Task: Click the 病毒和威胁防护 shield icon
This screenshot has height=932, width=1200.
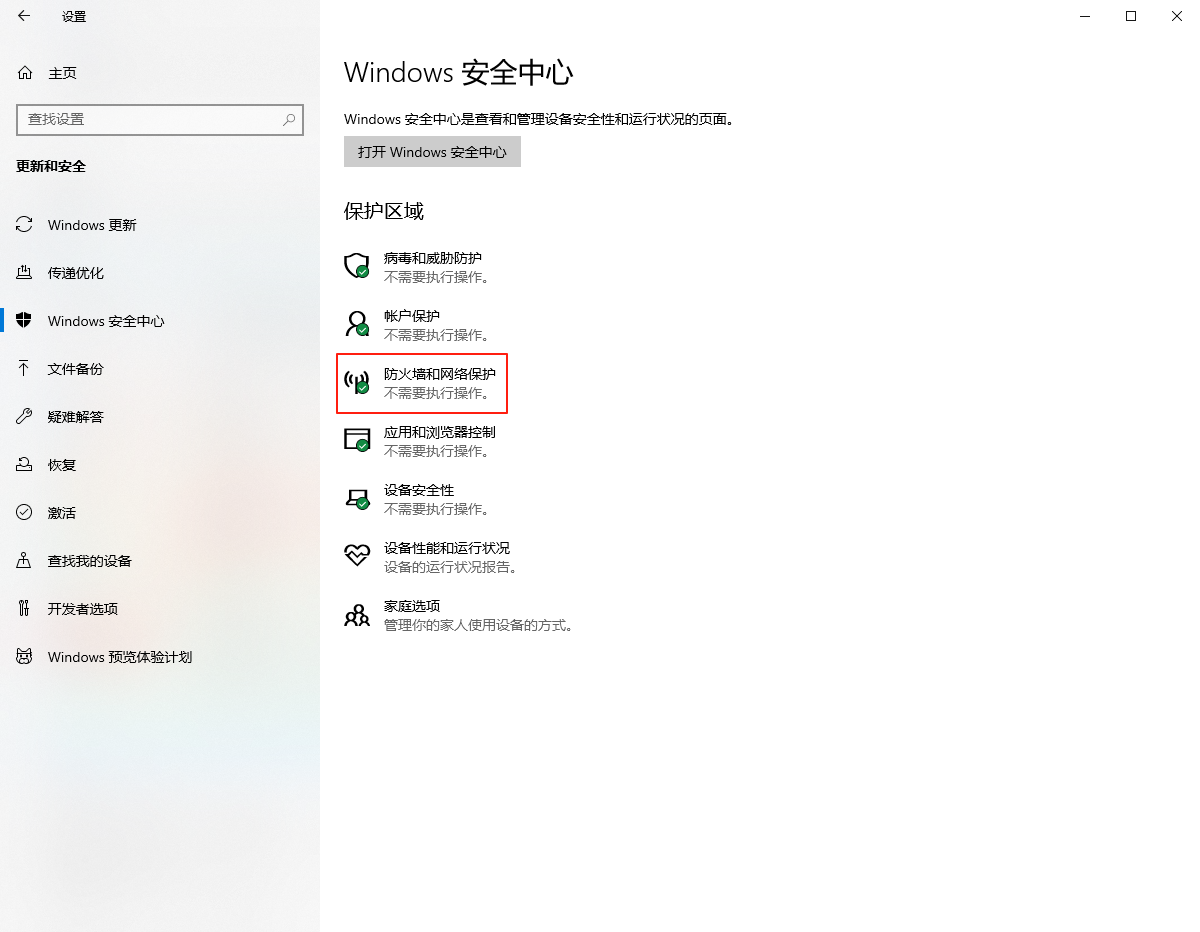Action: coord(357,265)
